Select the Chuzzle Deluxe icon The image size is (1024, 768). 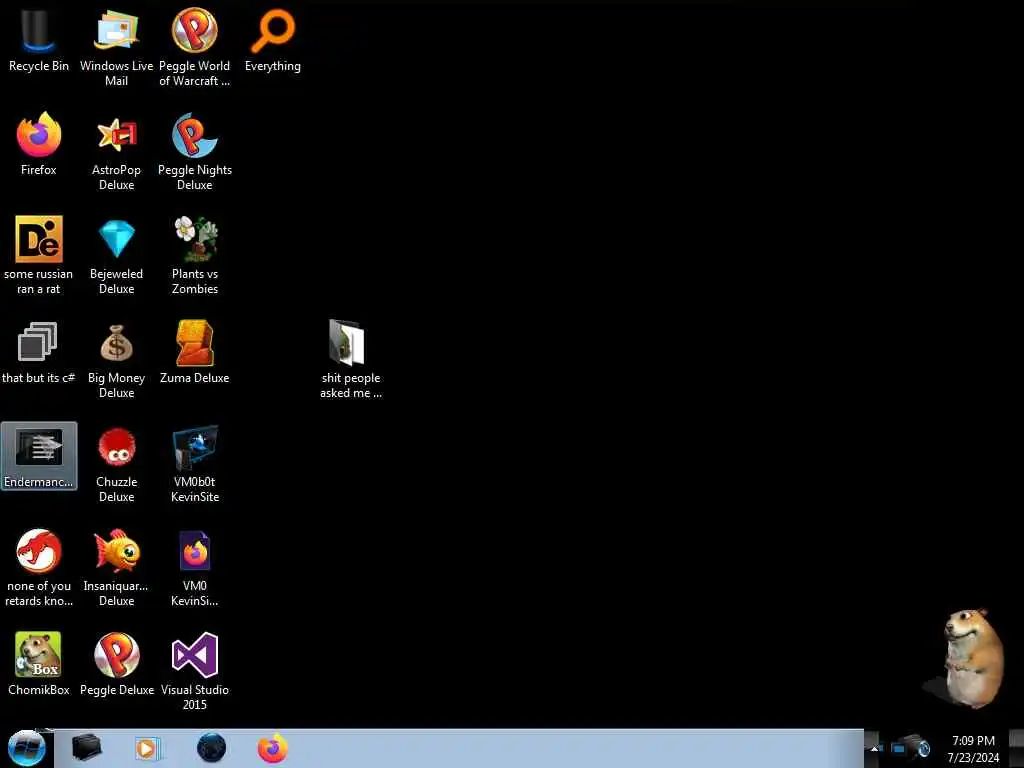coord(116,464)
